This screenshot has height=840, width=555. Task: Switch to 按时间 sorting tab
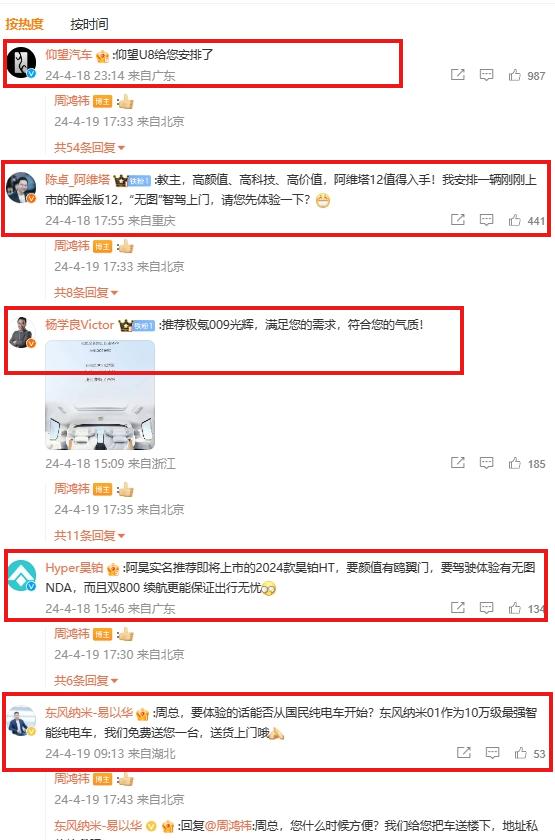coord(89,24)
